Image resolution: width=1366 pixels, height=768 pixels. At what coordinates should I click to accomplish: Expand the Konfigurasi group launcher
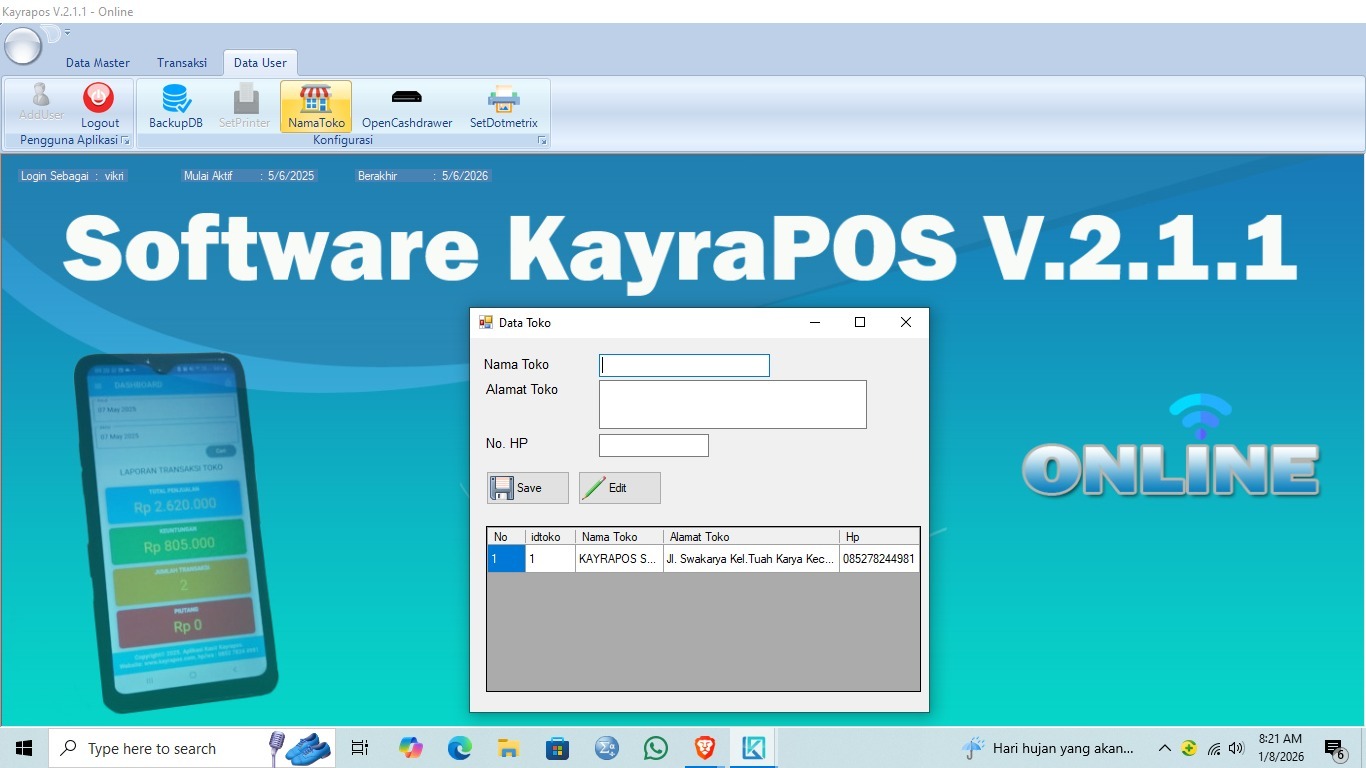(542, 141)
